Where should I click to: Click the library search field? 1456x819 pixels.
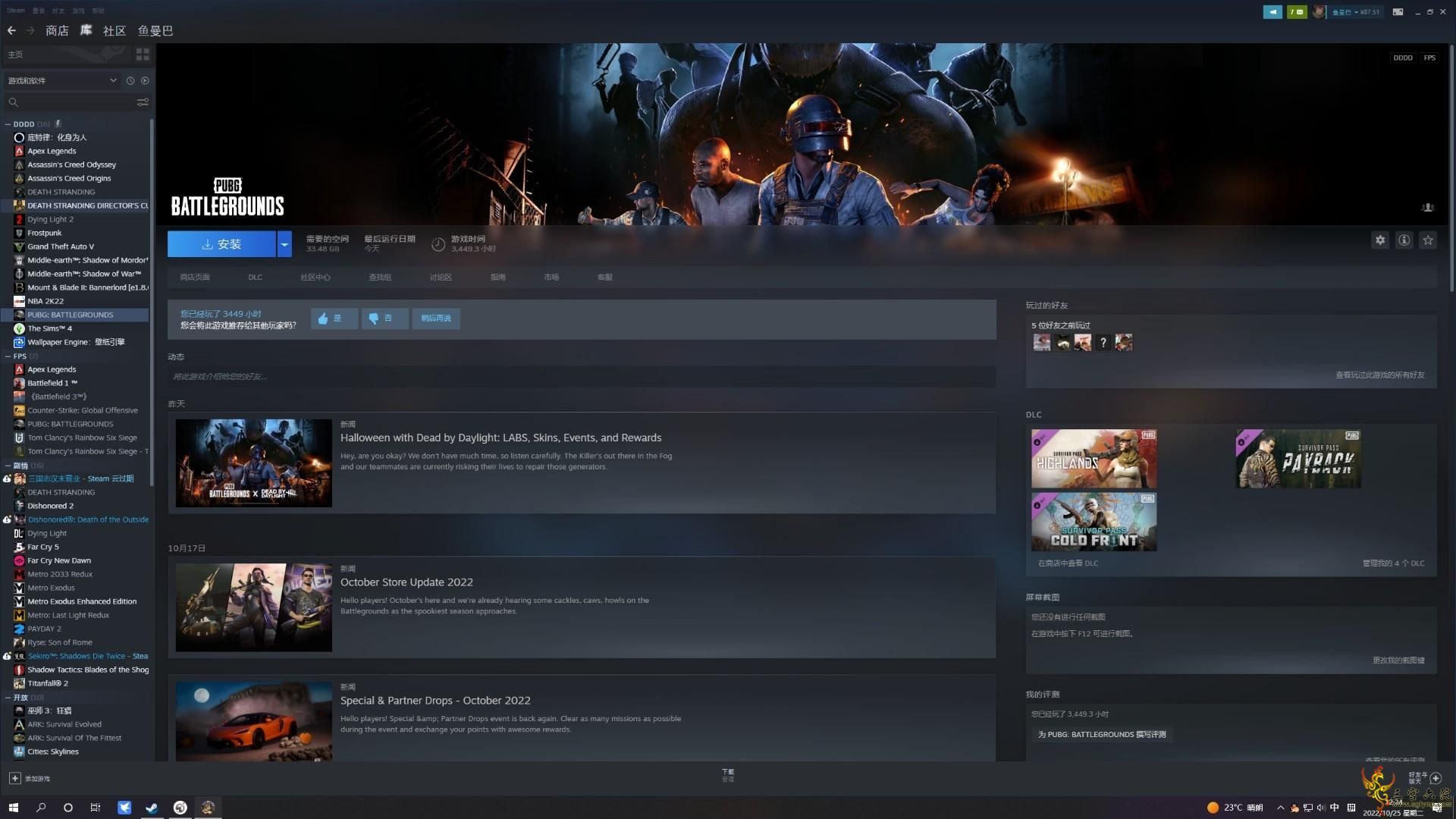[68, 102]
